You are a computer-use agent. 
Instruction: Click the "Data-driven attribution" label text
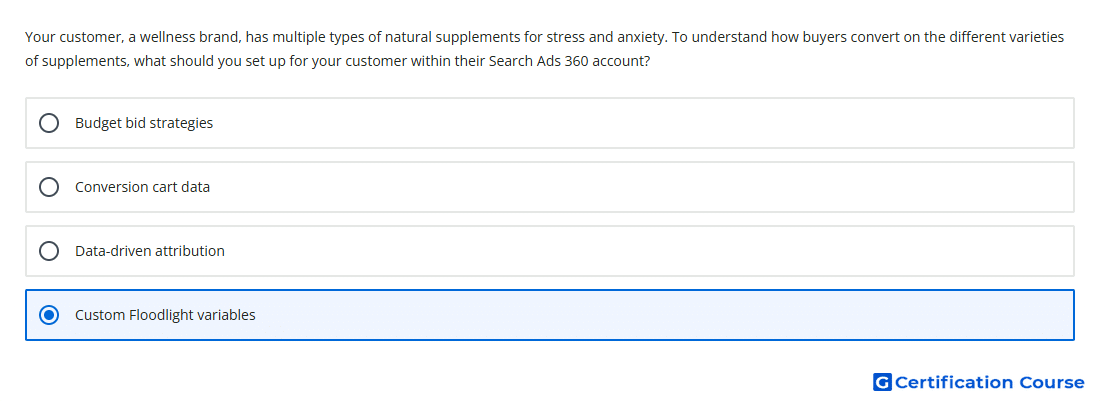click(150, 251)
